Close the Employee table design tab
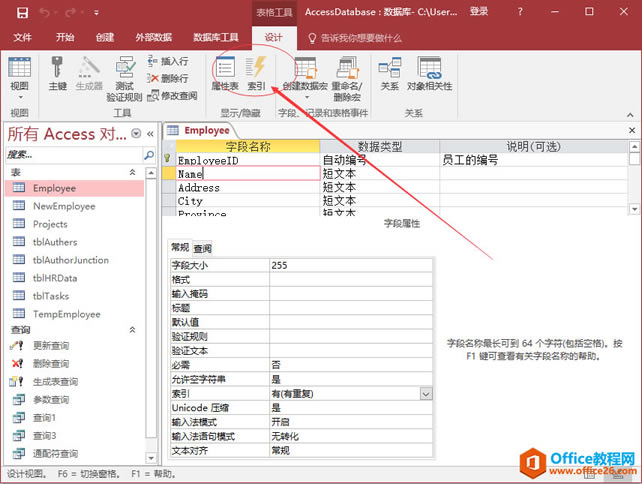Image resolution: width=642 pixels, height=484 pixels. click(632, 131)
